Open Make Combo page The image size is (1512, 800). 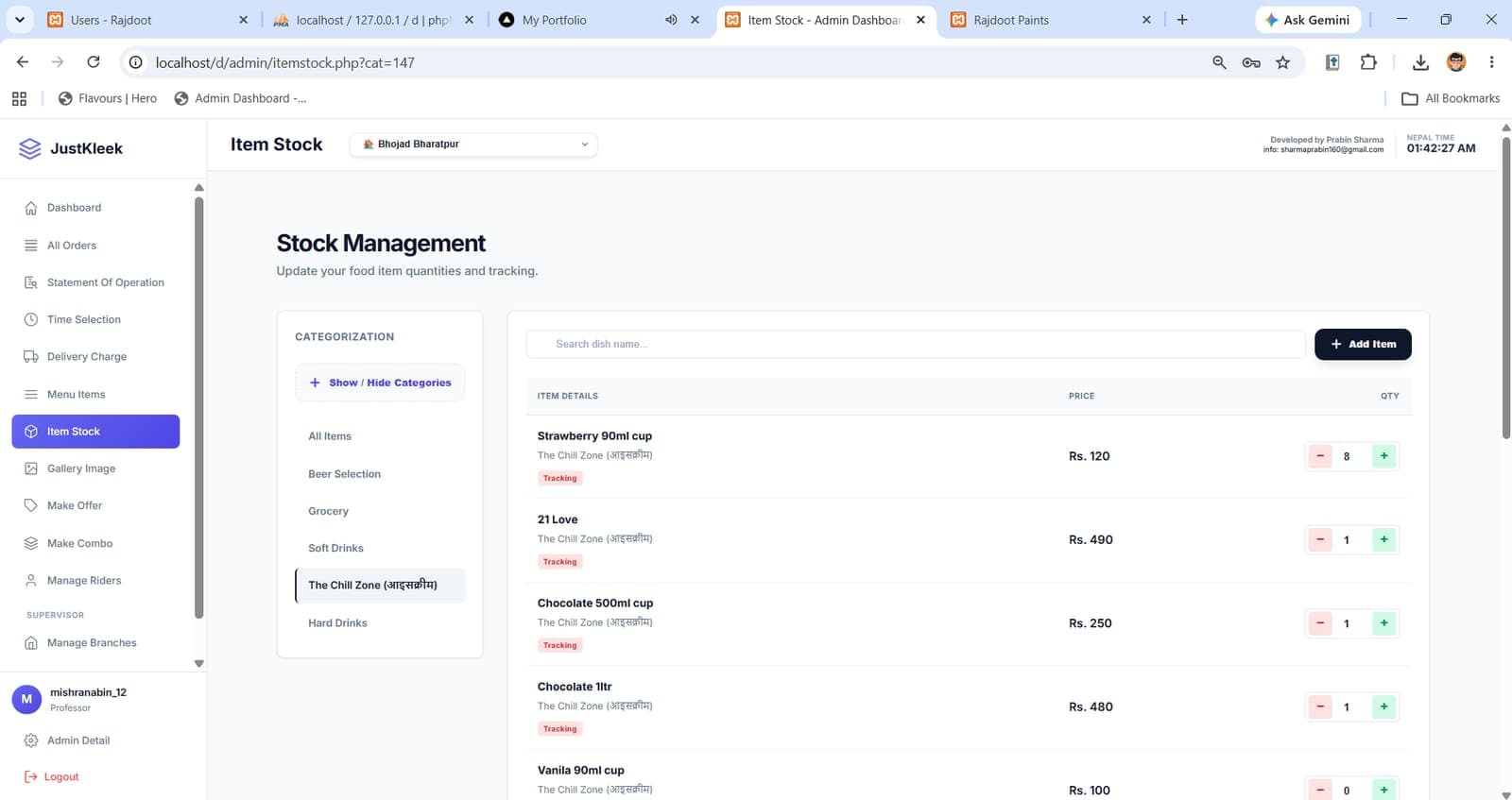95,543
